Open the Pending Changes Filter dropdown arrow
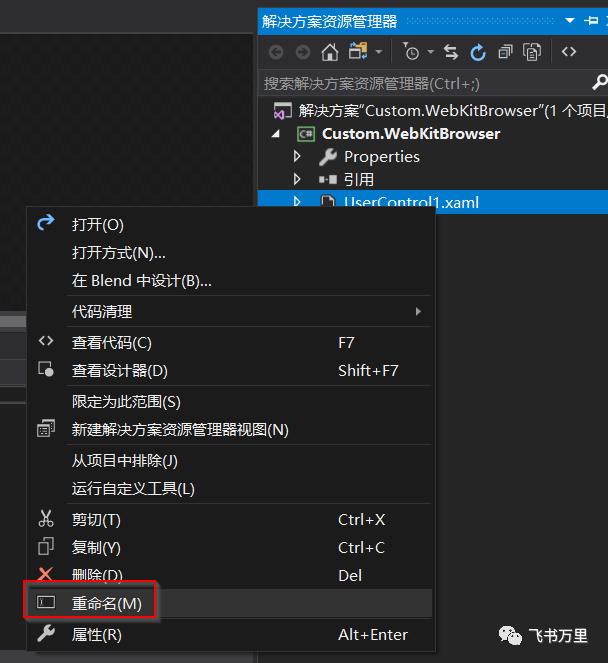The height and width of the screenshot is (663, 608). (430, 52)
